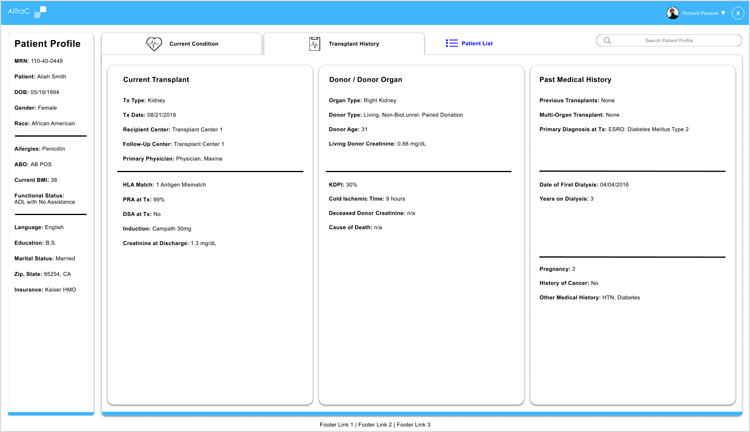Click HLA Match 1 Antigen Mismatch
Viewport: 750px width, 432px height.
pyautogui.click(x=164, y=185)
